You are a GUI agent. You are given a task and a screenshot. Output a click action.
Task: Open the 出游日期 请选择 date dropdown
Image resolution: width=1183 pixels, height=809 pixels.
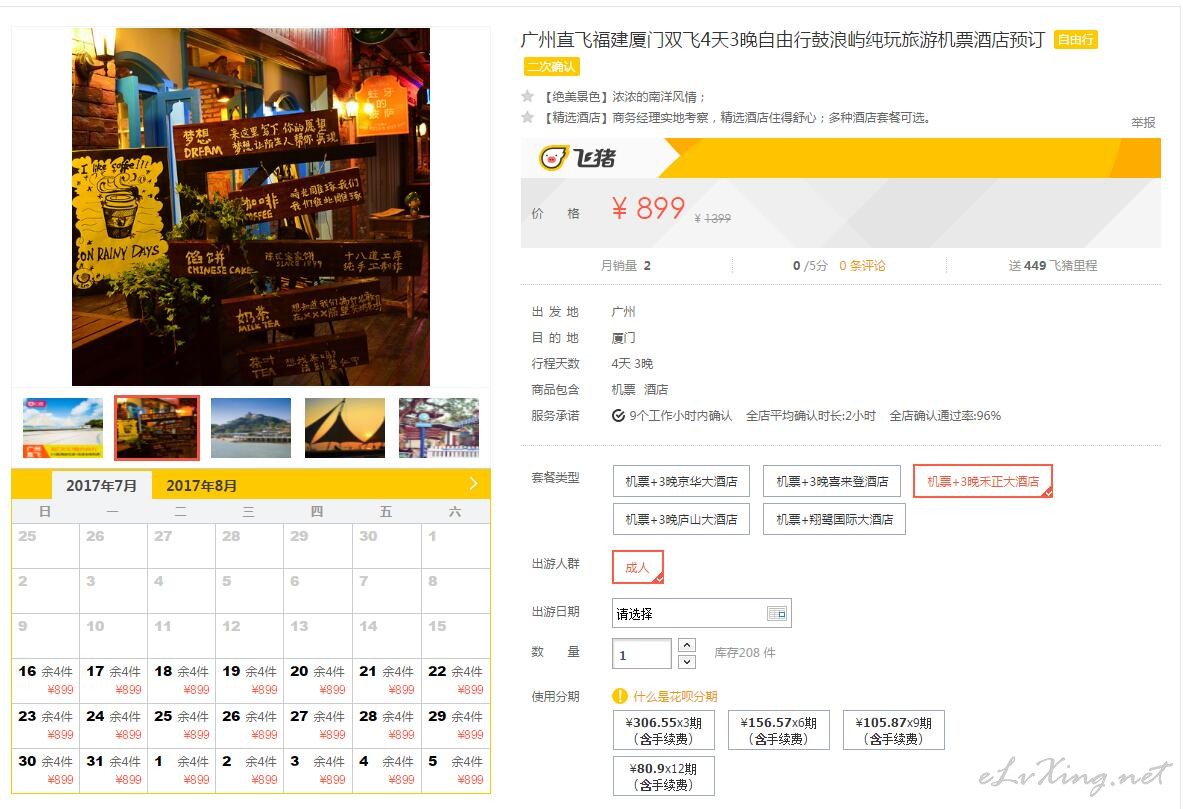click(x=701, y=614)
